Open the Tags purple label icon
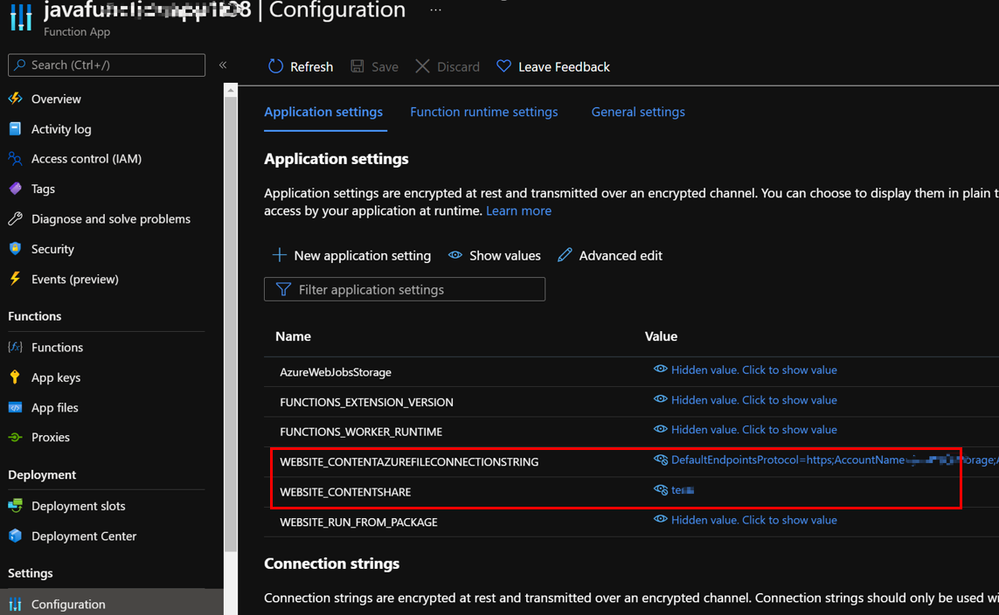 coord(15,189)
